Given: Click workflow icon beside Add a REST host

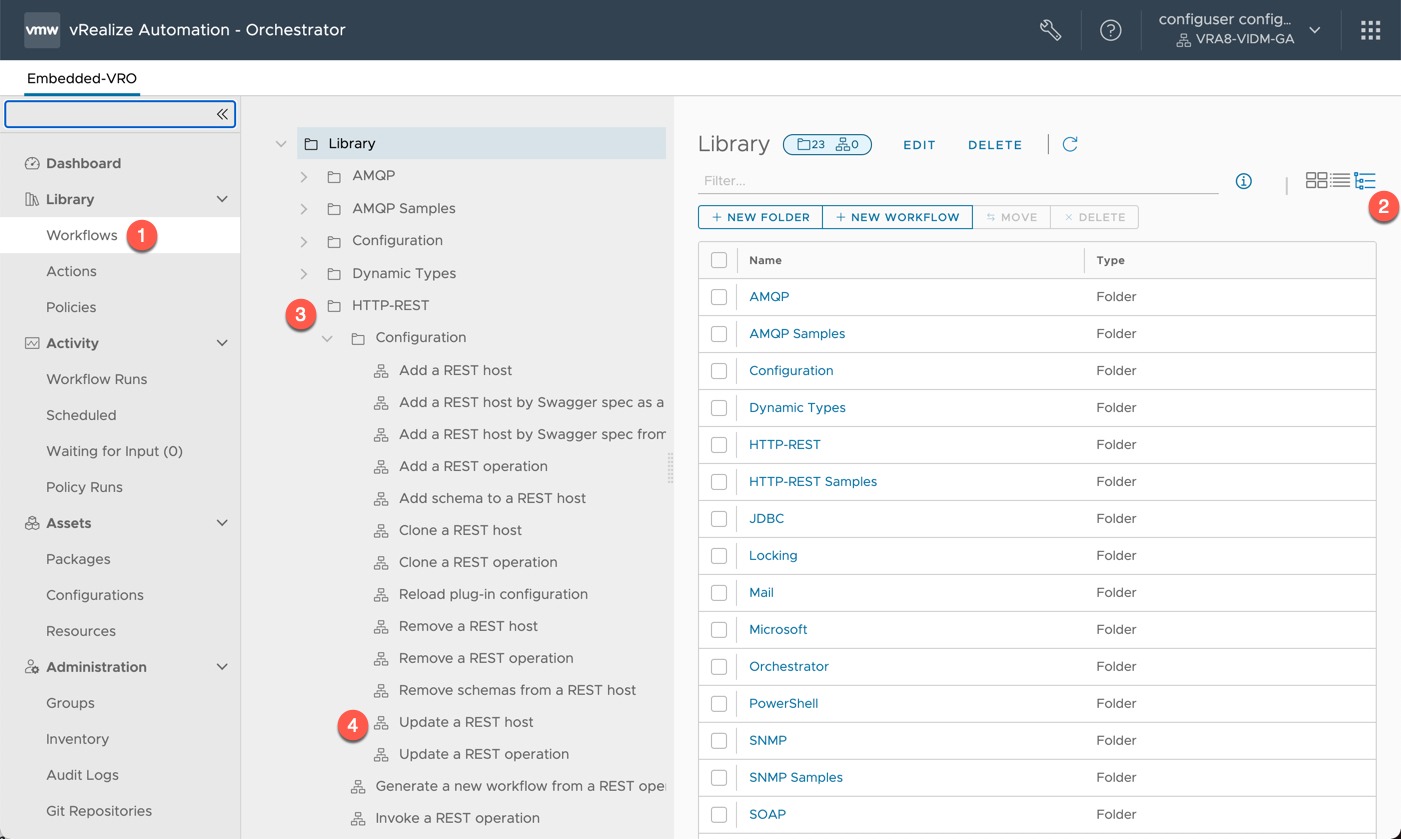Looking at the screenshot, I should click(x=381, y=370).
